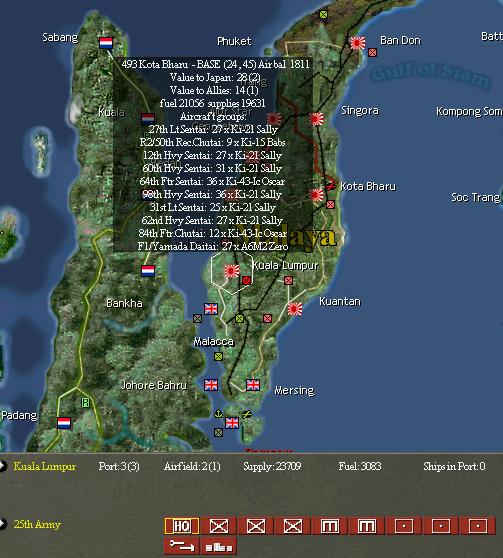
Task: Click the 'F1/Yamada Daitai' Zero group line
Action: click(213, 246)
